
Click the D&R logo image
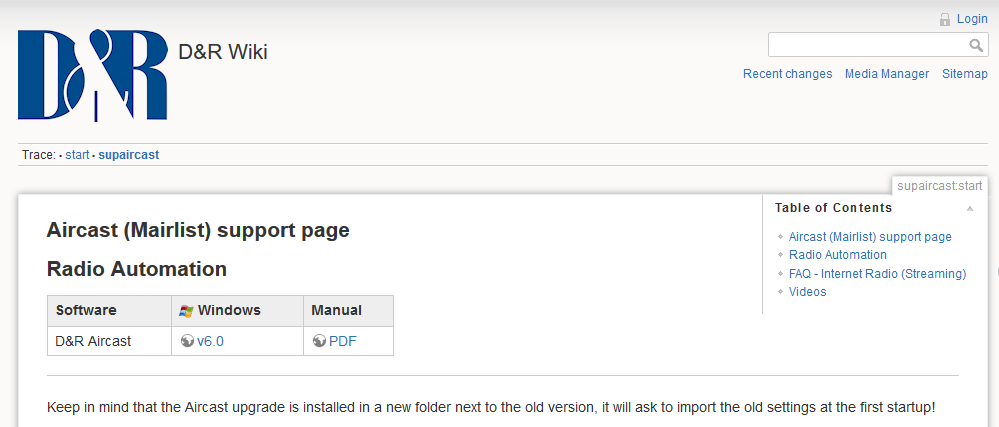[92, 75]
